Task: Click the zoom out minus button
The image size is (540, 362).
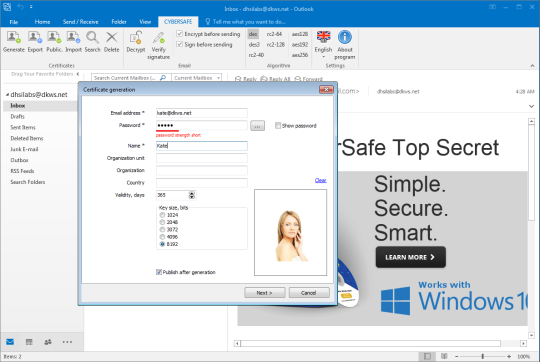Action: [457, 356]
